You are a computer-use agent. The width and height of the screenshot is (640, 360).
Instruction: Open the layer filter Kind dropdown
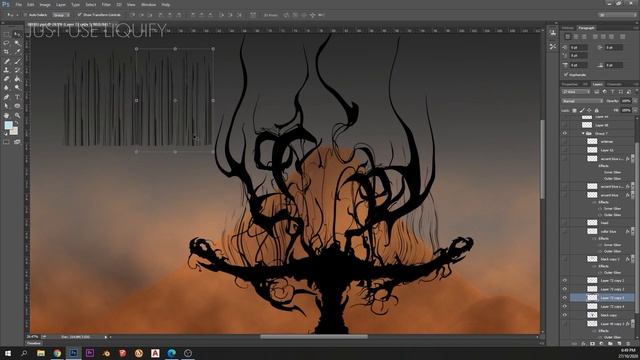(576, 92)
